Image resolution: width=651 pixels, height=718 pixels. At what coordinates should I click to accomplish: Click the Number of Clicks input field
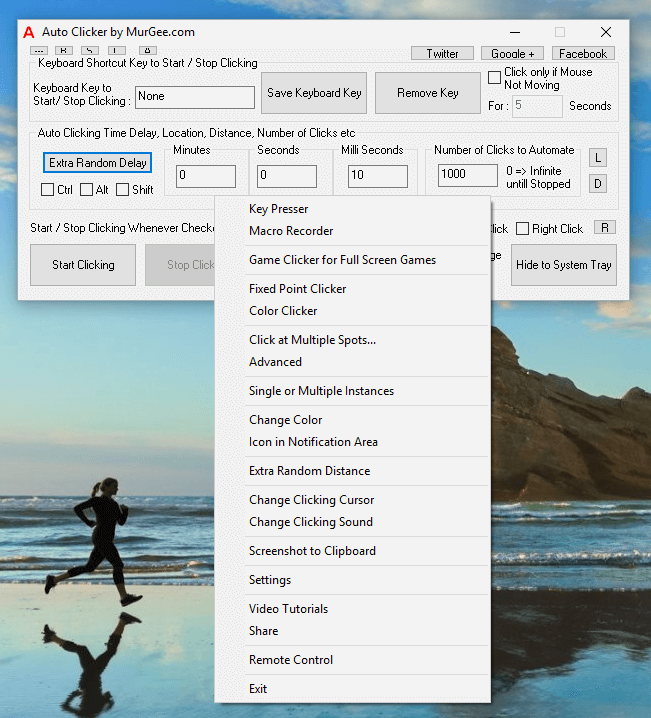click(468, 175)
